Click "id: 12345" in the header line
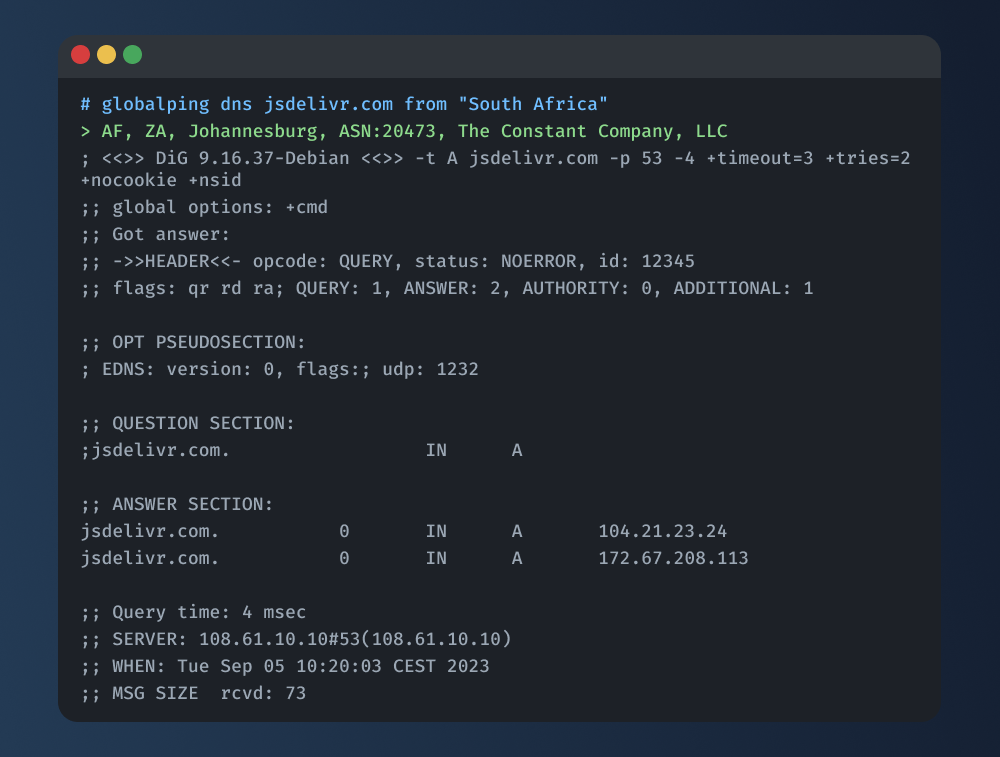The height and width of the screenshot is (757, 1000). tap(646, 261)
